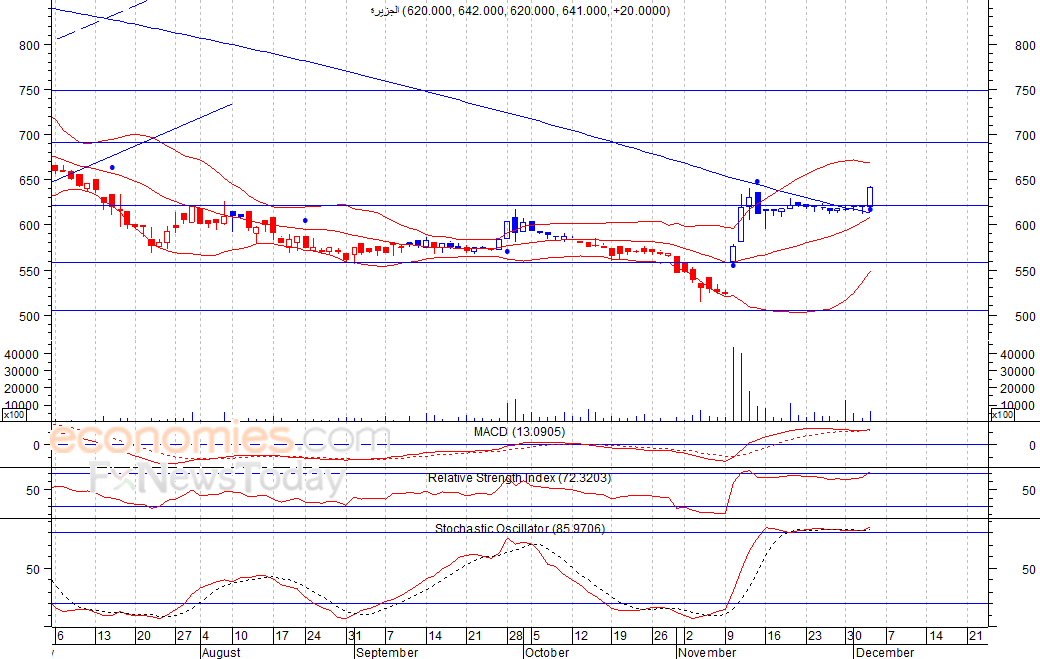Click the 650 price label on left axis

pos(29,181)
